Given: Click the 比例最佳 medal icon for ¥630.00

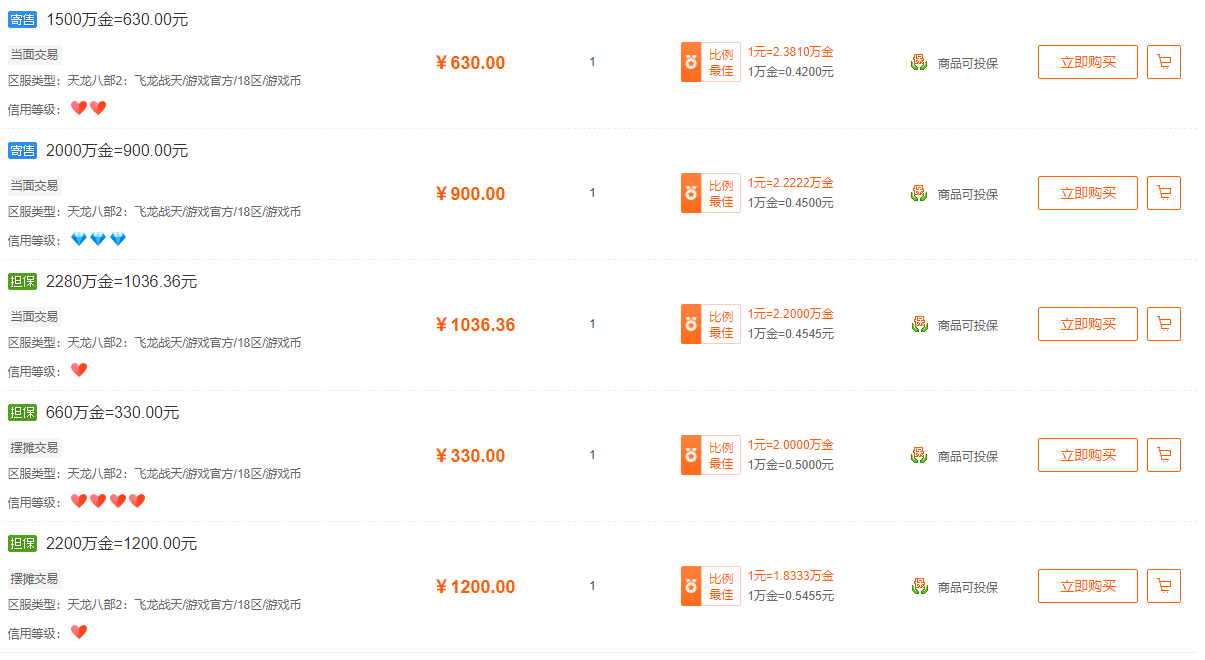Looking at the screenshot, I should click(x=691, y=62).
